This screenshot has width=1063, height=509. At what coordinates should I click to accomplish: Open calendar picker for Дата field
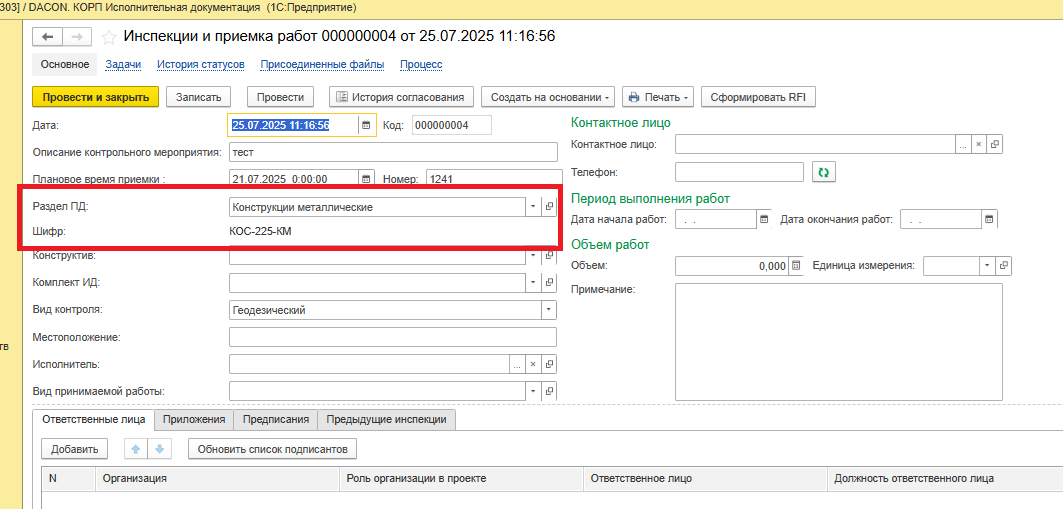366,125
